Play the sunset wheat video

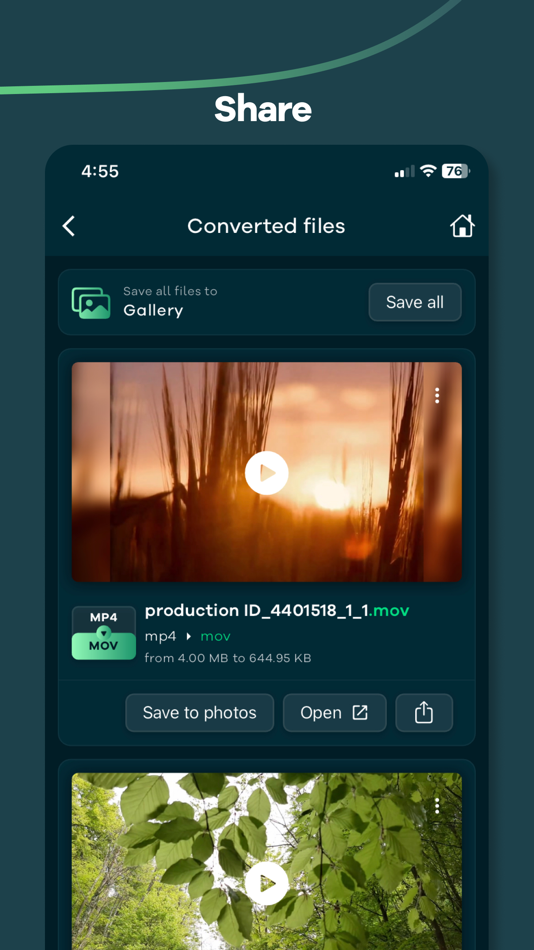(267, 473)
